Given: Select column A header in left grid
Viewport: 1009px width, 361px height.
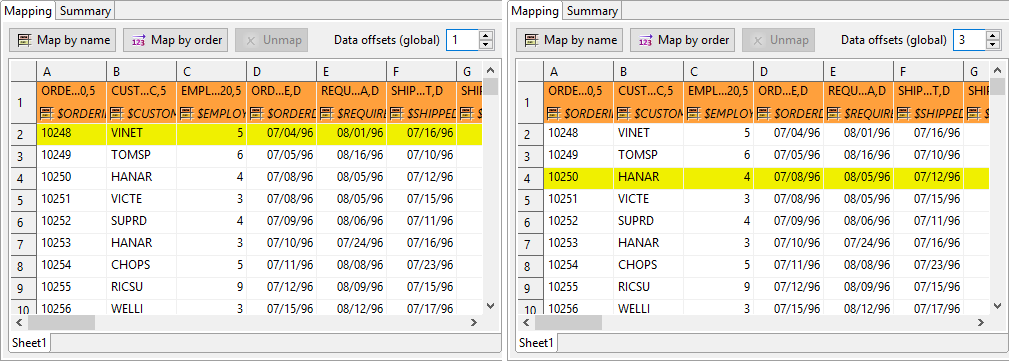Looking at the screenshot, I should point(71,71).
